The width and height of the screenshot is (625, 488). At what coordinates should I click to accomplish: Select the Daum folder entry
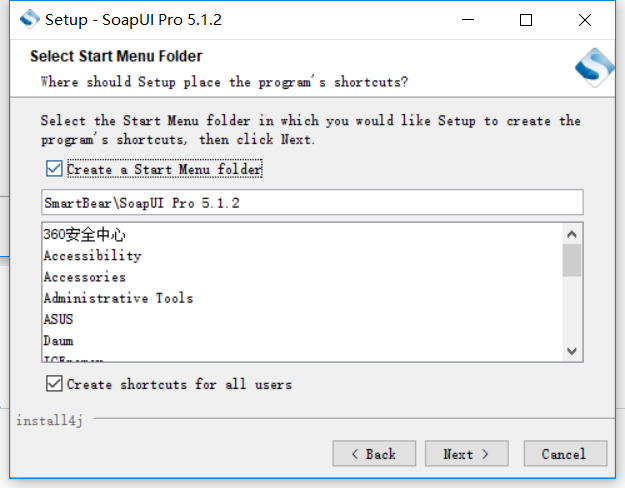[302, 340]
